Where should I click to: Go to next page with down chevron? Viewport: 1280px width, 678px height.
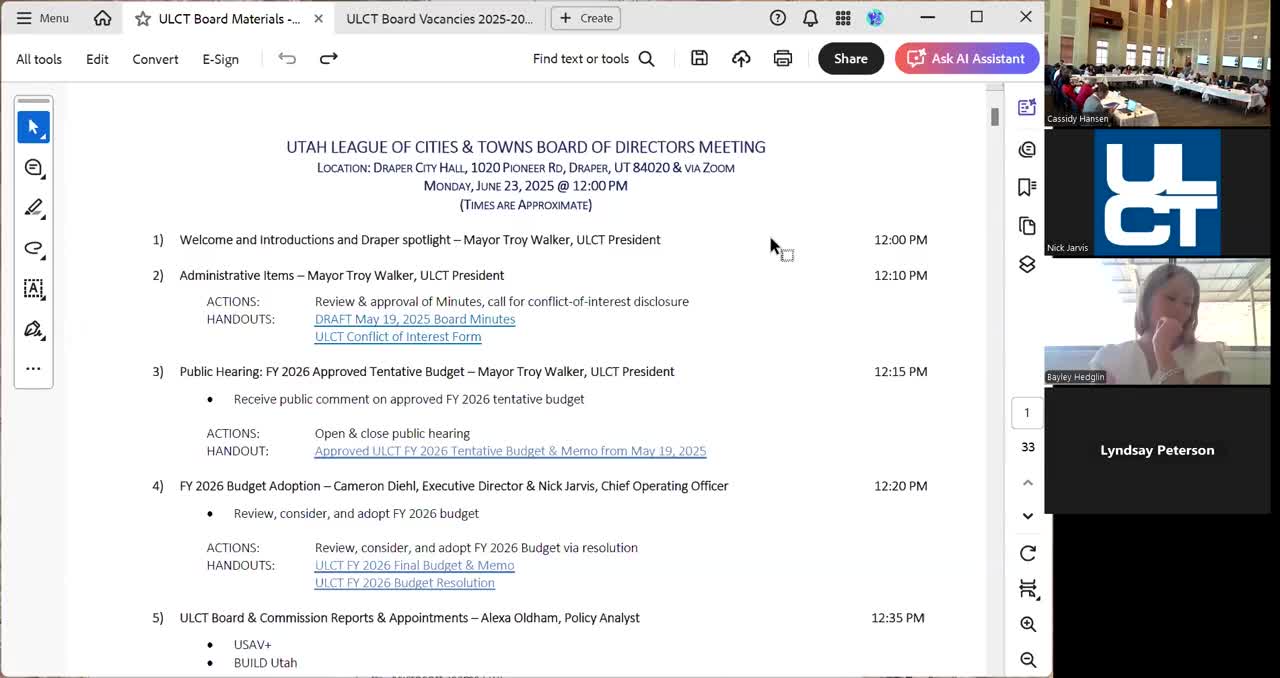pyautogui.click(x=1027, y=516)
